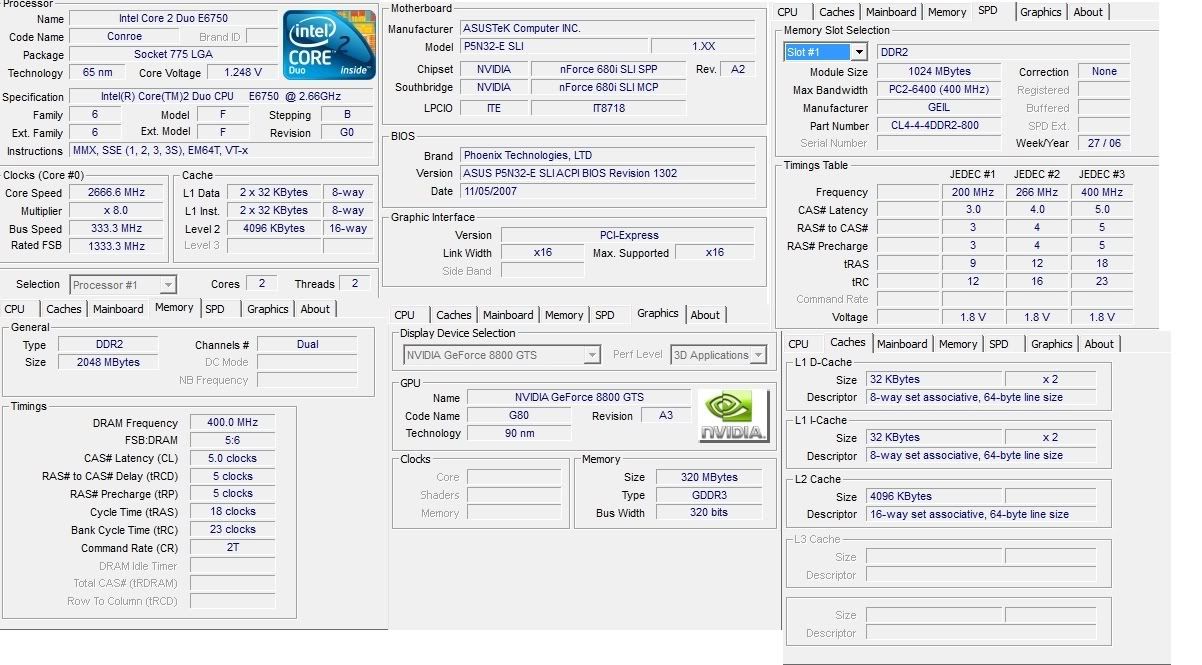Click the JEDEC #2 266 MHz frequency cell
This screenshot has height=665, width=1202.
point(1037,192)
